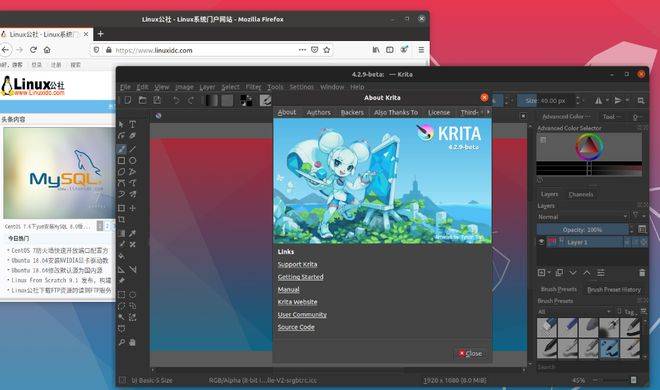
Task: Click the Support Krita link
Action: tap(297, 264)
